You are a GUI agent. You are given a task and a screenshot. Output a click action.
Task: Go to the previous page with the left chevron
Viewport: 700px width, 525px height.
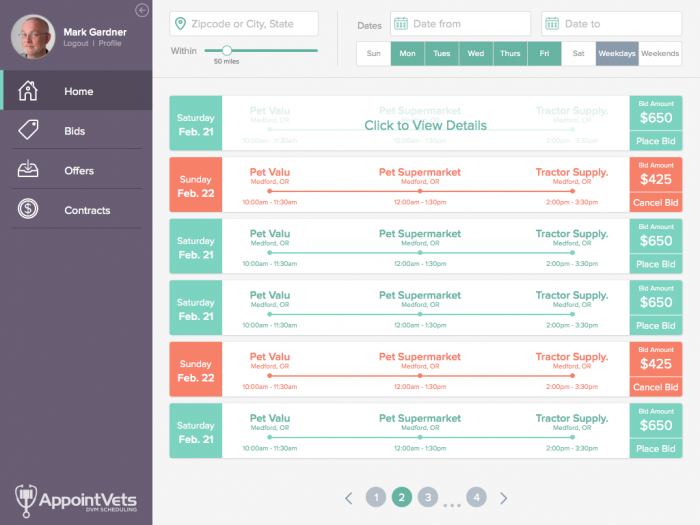point(349,498)
